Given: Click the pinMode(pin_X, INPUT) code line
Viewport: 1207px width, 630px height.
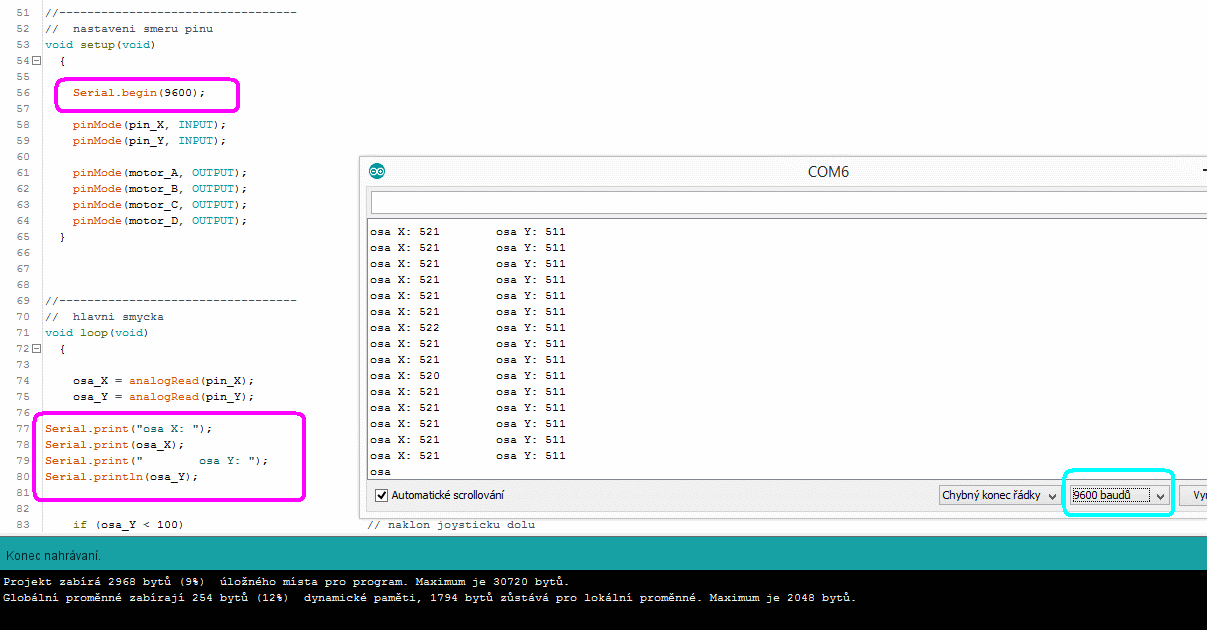Looking at the screenshot, I should [x=149, y=125].
